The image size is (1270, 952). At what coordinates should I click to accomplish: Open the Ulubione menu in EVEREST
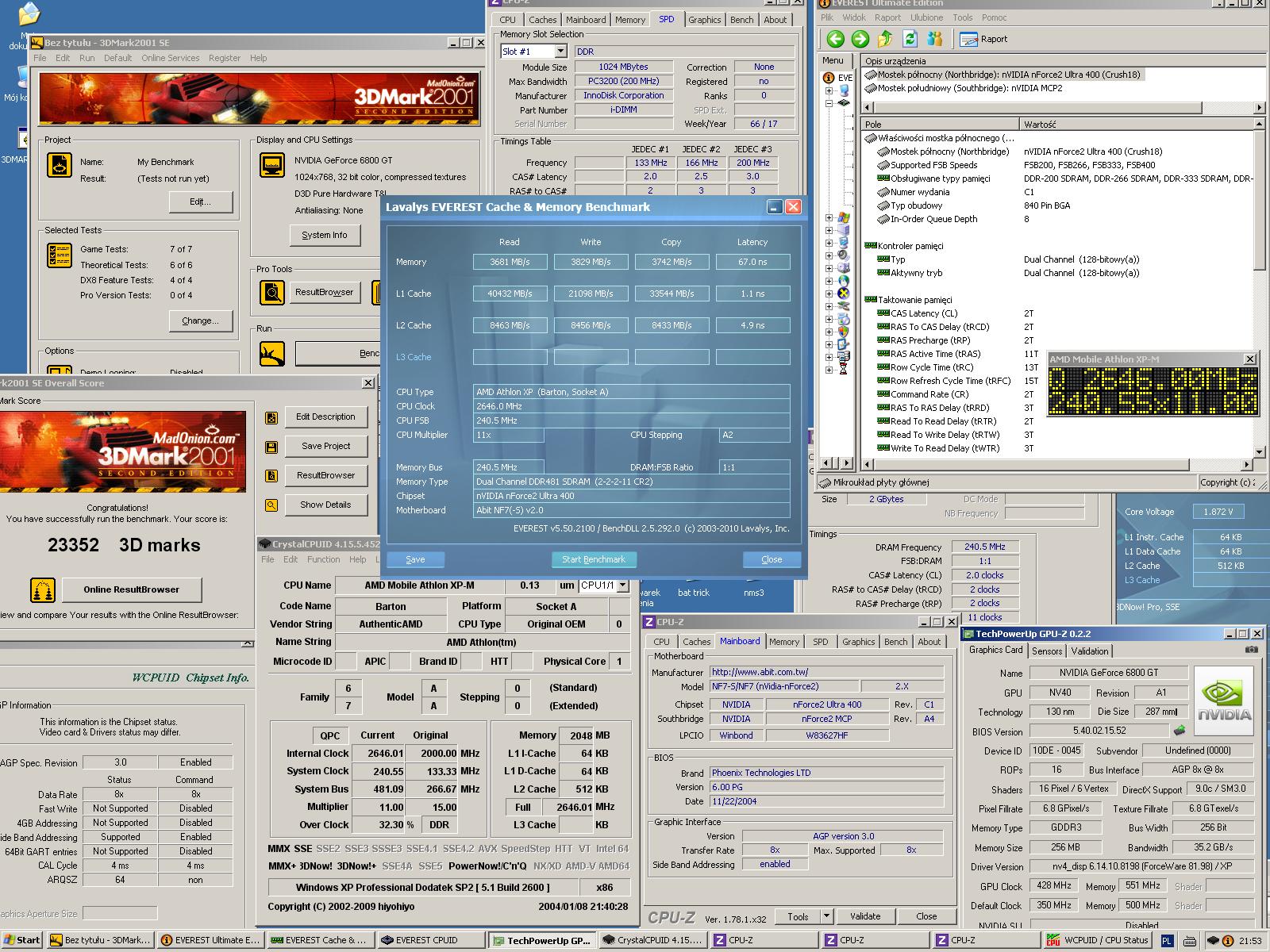(x=927, y=17)
